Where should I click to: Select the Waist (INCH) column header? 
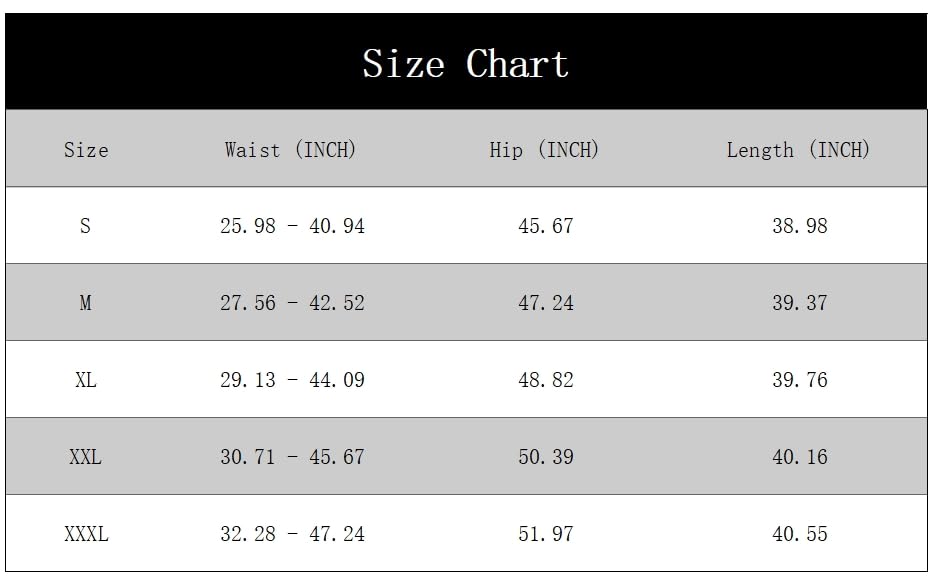[290, 150]
